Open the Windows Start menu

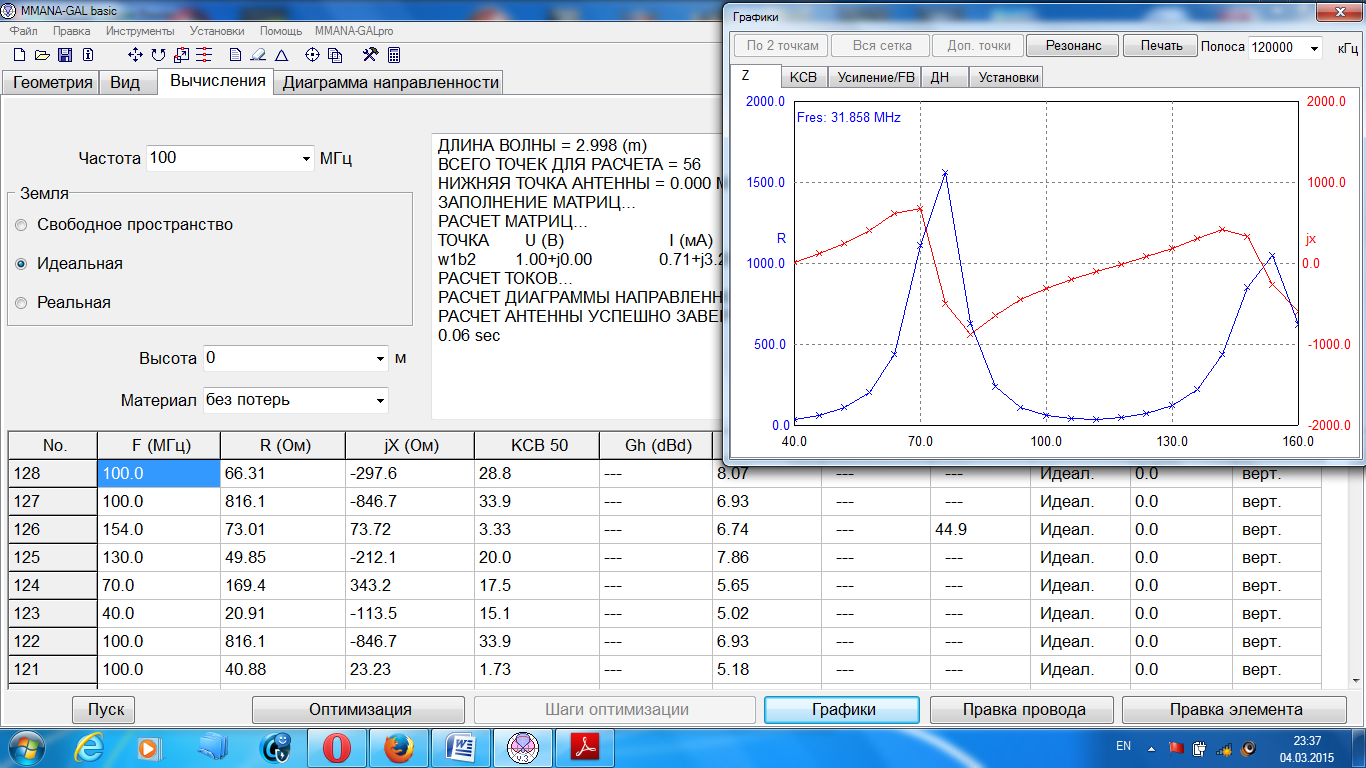tap(25, 747)
